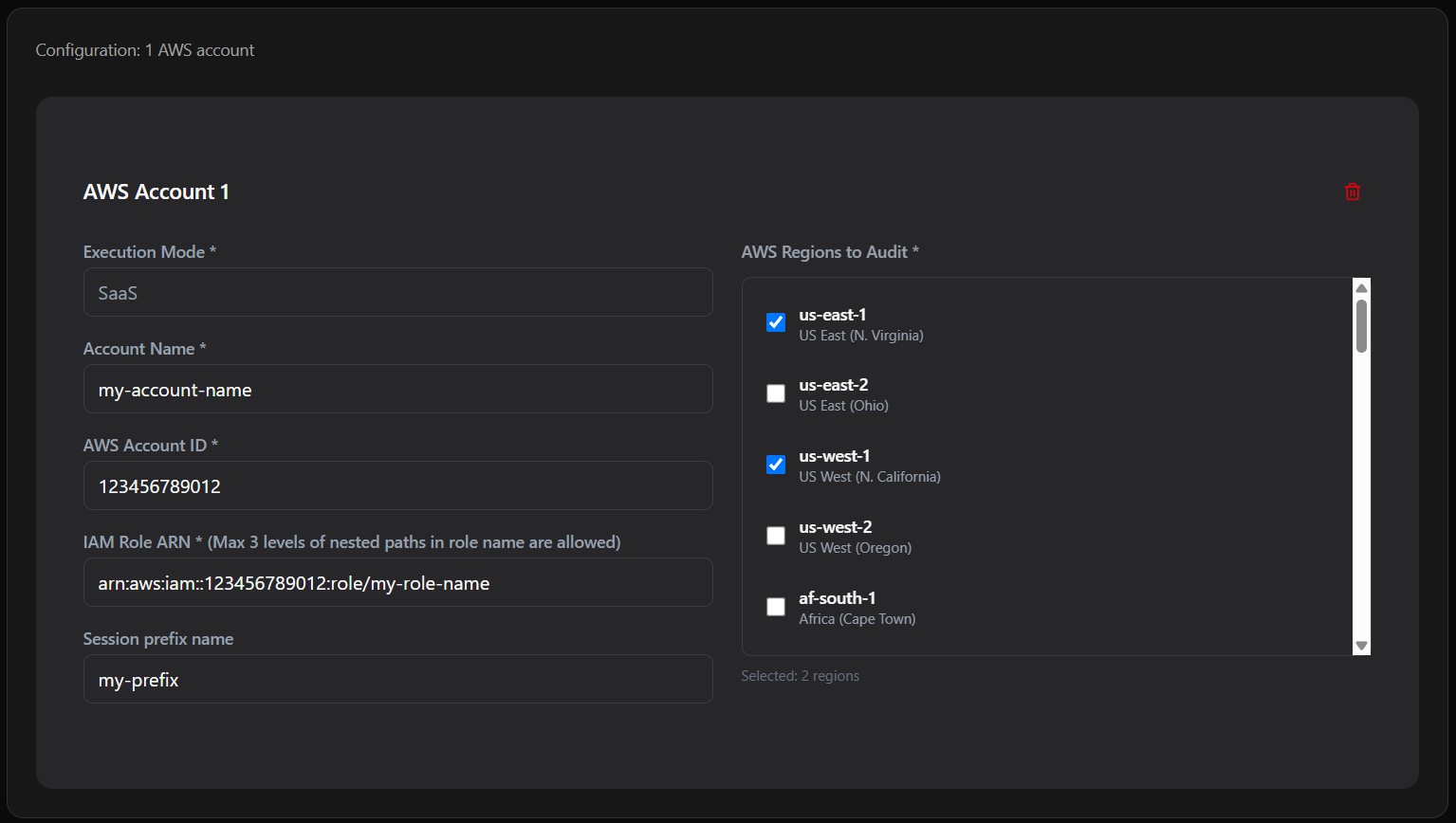Click the 'AWS Account 1' heading
The width and height of the screenshot is (1456, 823).
tap(157, 192)
